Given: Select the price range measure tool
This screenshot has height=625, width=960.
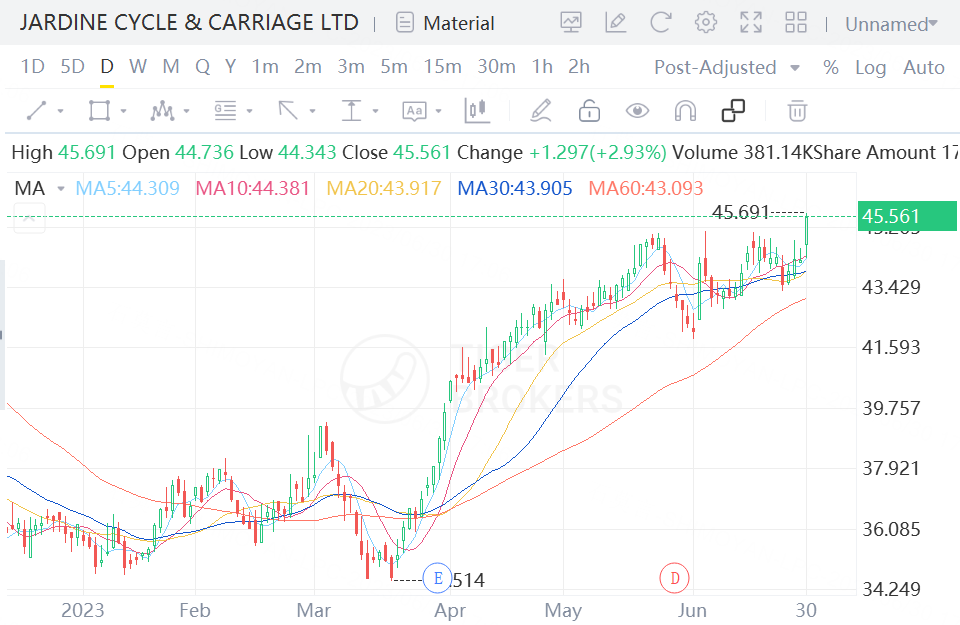Looking at the screenshot, I should (x=351, y=111).
